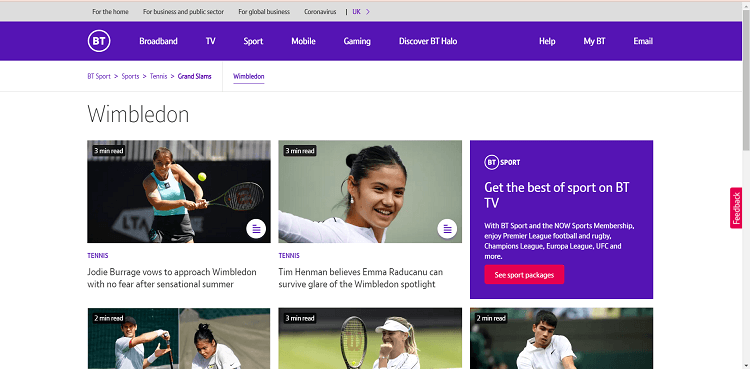Open the TV menu
Screen dimensions: 750x369
pyautogui.click(x=210, y=41)
